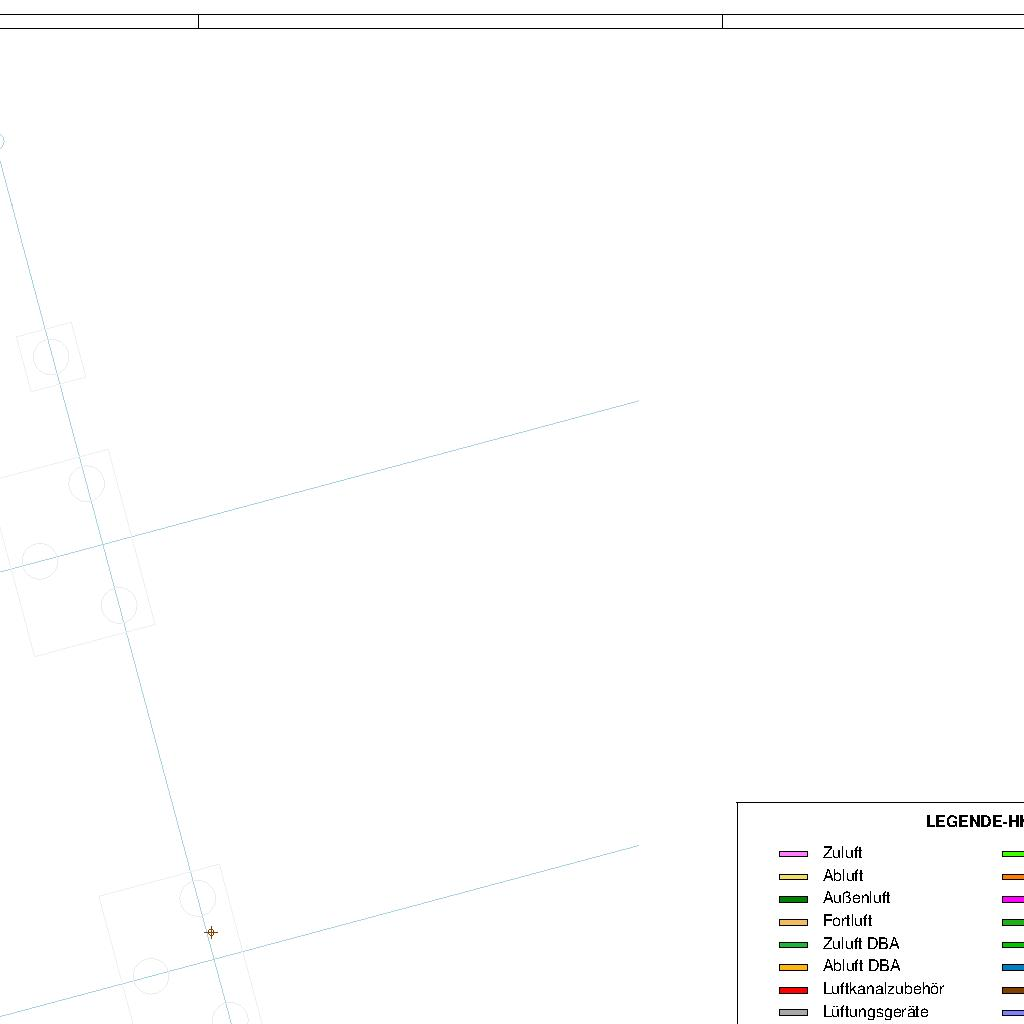Click the small tilted square containing one circle
Viewport: 1024px width, 1024px height.
[x=51, y=356]
